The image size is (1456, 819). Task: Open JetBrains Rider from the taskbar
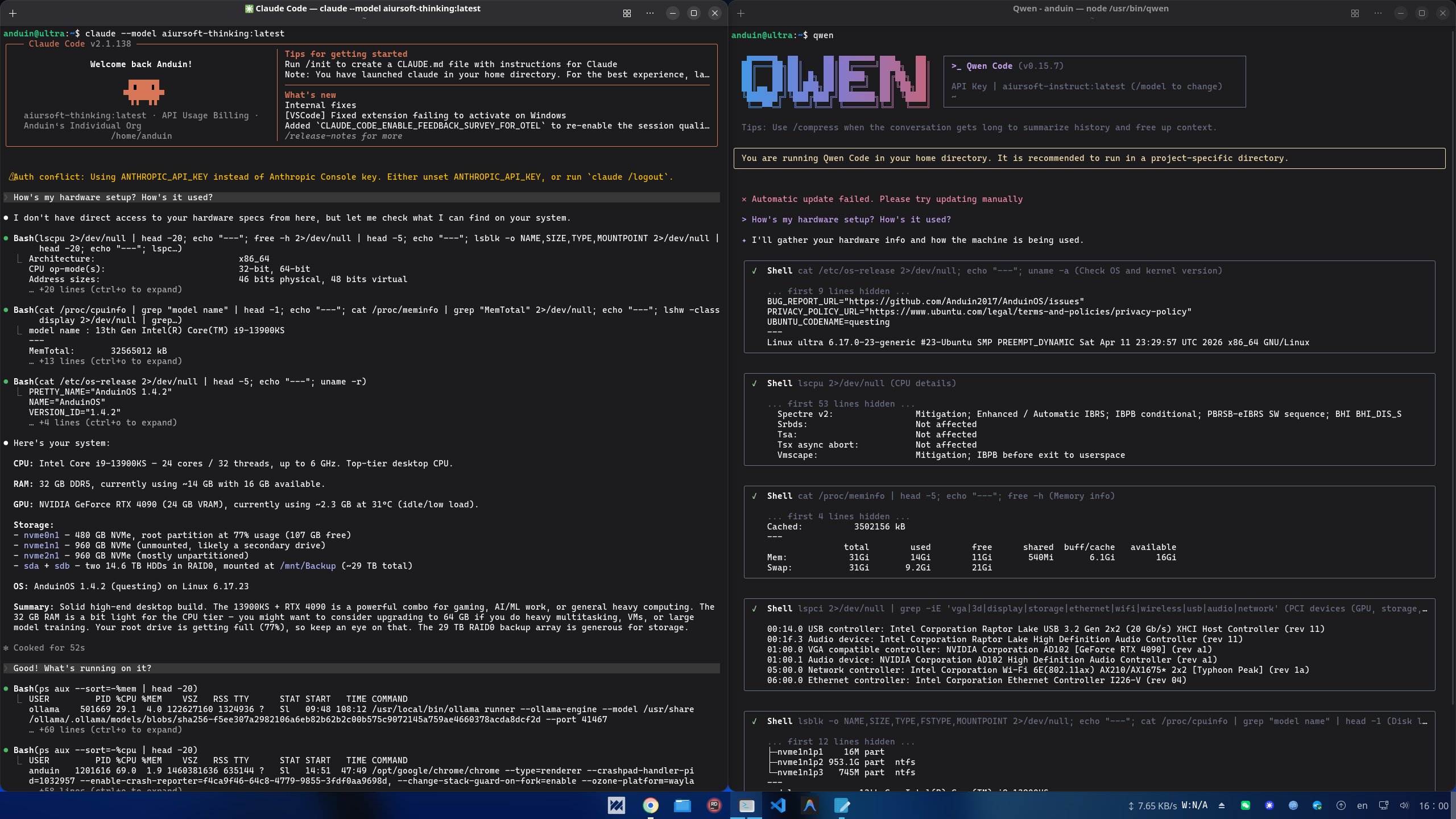coord(714,805)
